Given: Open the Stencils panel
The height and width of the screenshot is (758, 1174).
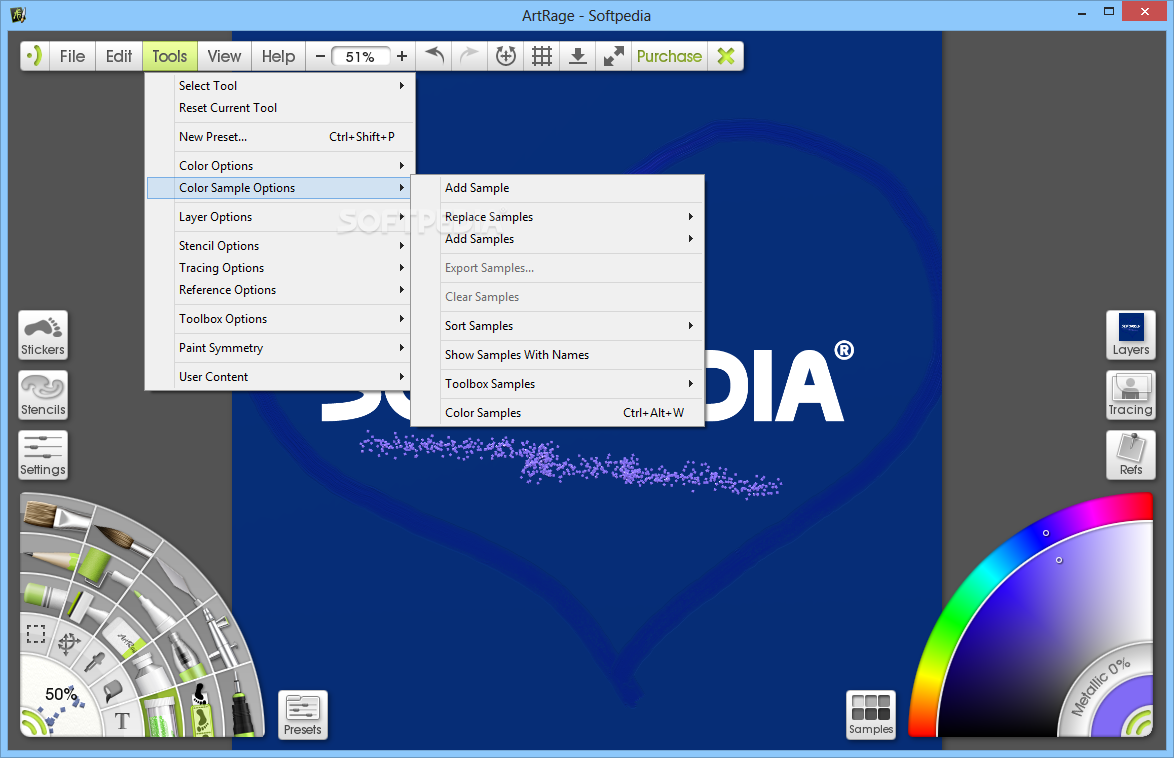Looking at the screenshot, I should pos(43,395).
